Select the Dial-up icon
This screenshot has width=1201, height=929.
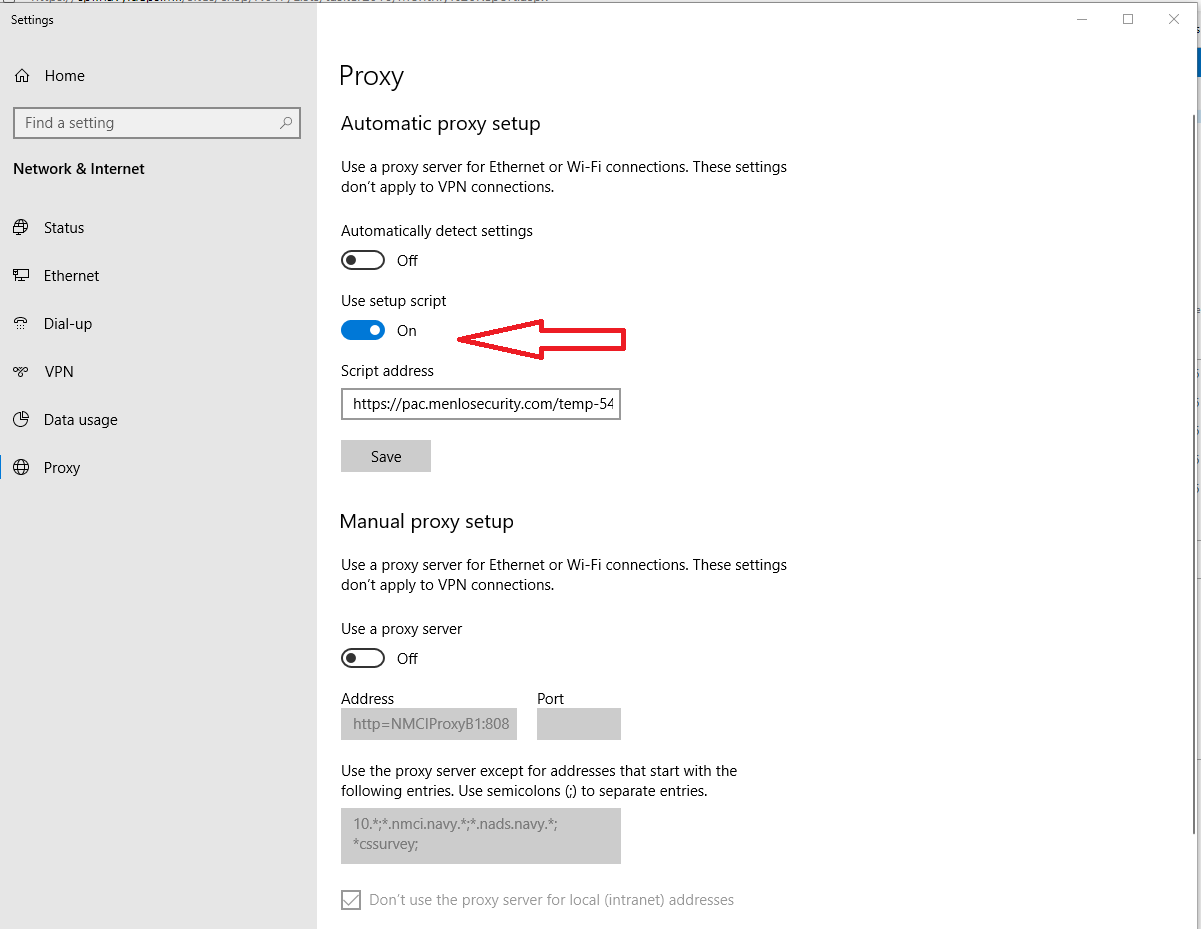point(21,324)
